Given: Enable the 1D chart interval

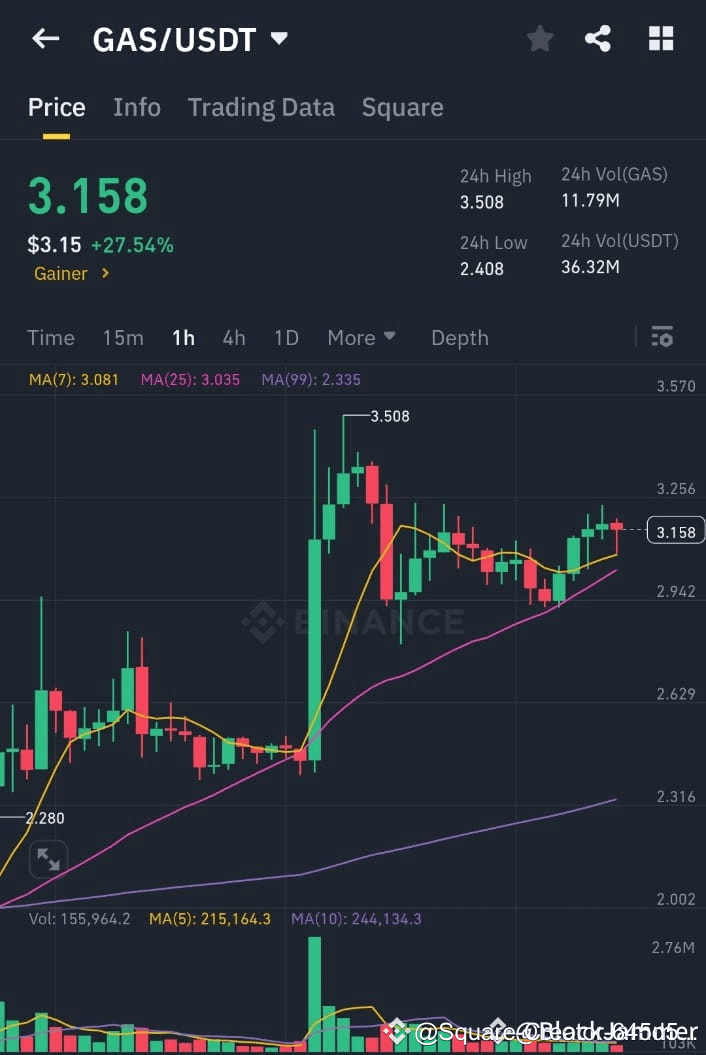Looking at the screenshot, I should [x=285, y=338].
